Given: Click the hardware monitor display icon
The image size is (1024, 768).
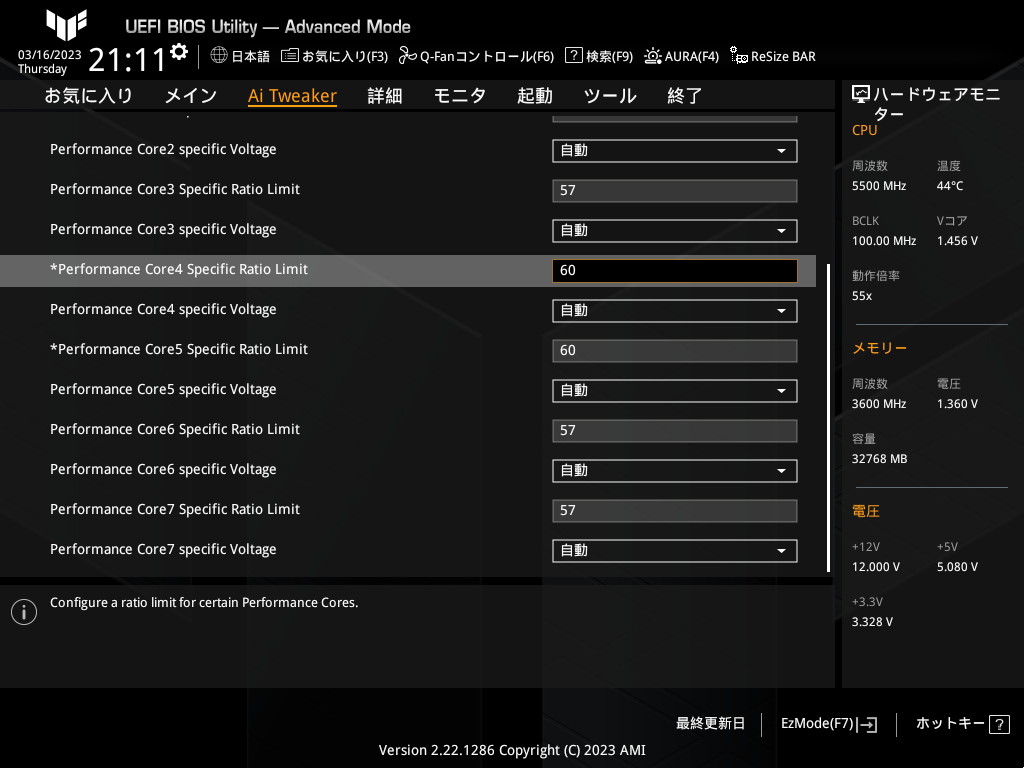Looking at the screenshot, I should [x=861, y=95].
